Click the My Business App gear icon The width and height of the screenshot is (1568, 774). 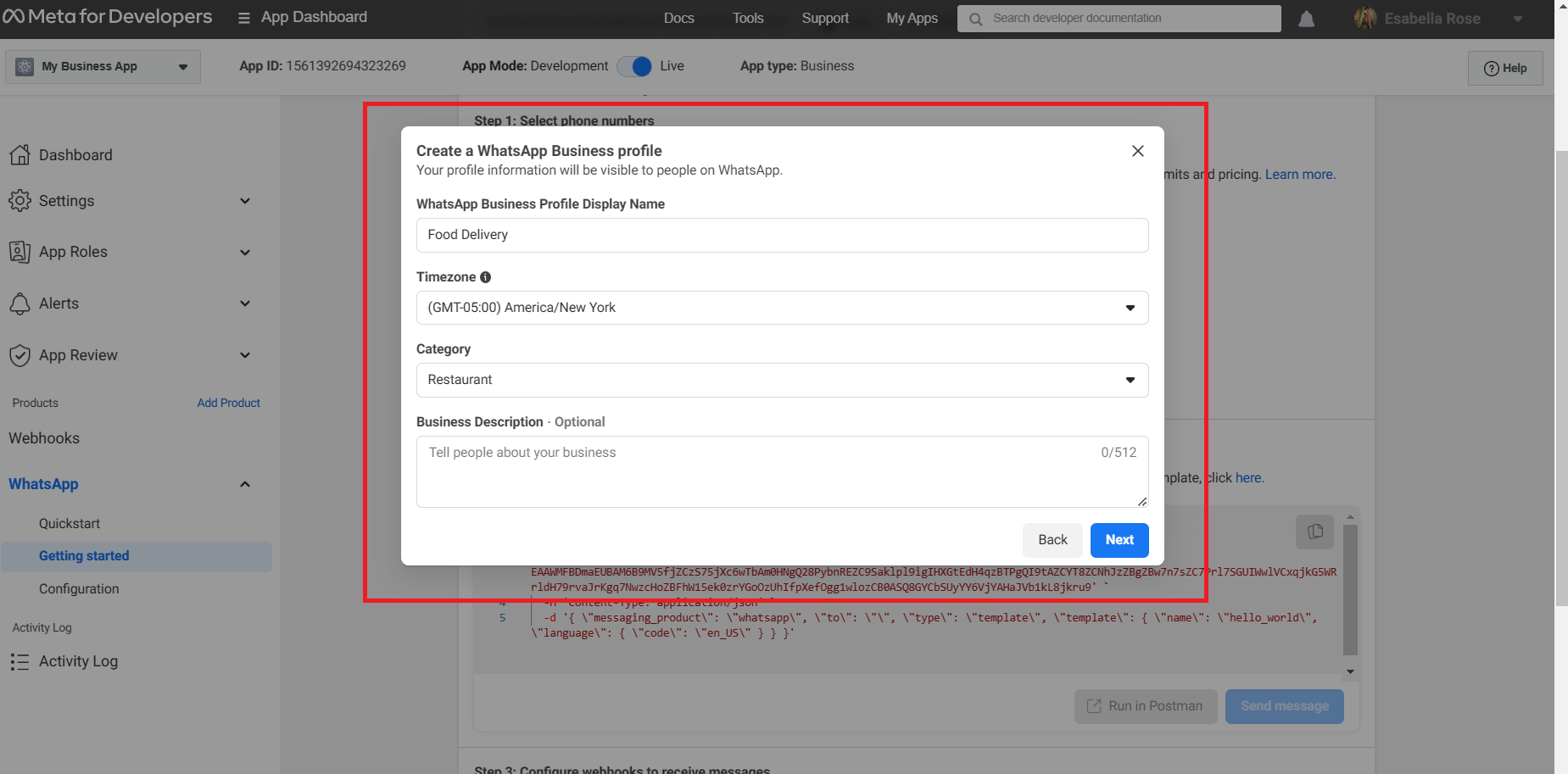tap(25, 66)
